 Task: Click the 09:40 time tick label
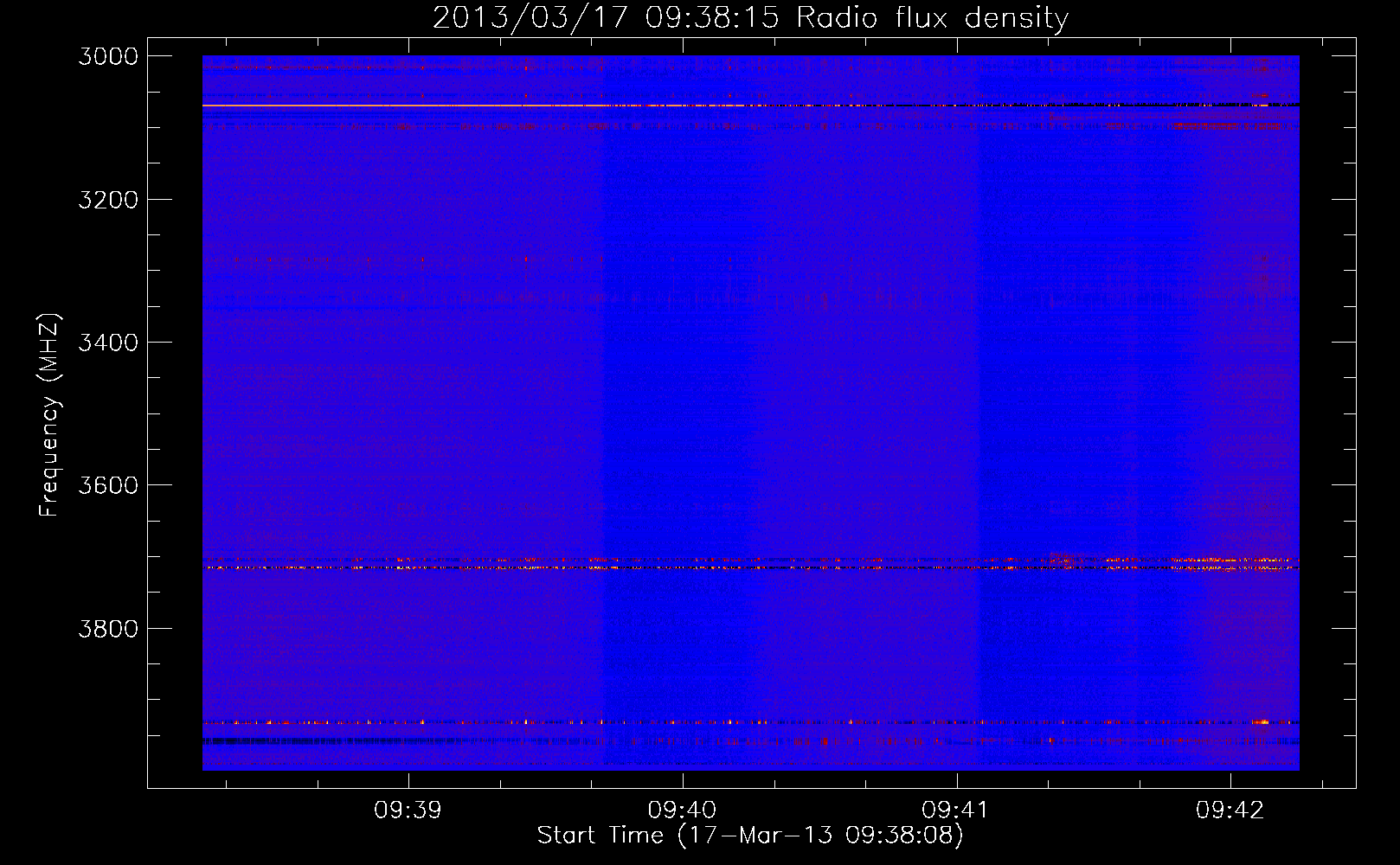pos(682,811)
